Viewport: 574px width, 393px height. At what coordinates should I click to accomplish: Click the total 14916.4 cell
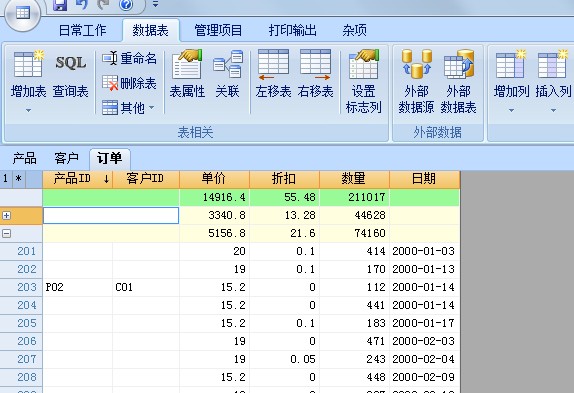[x=215, y=198]
